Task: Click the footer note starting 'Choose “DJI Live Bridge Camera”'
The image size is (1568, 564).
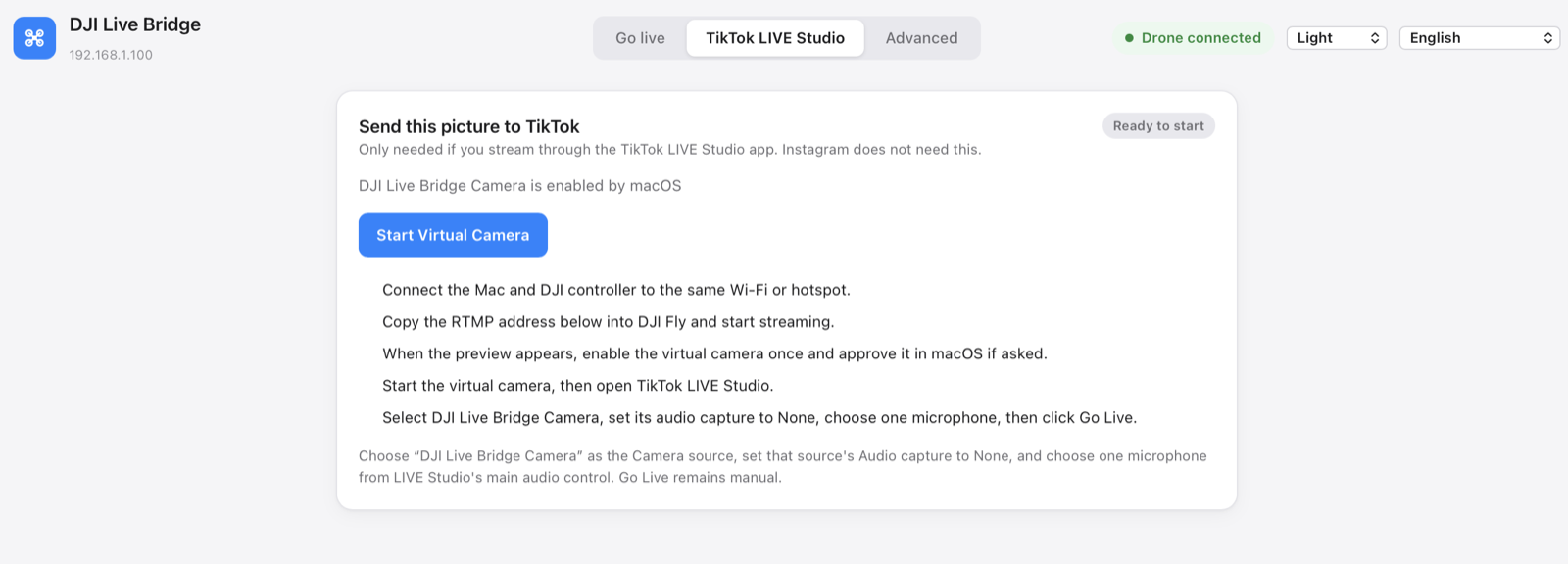Action: click(x=783, y=467)
